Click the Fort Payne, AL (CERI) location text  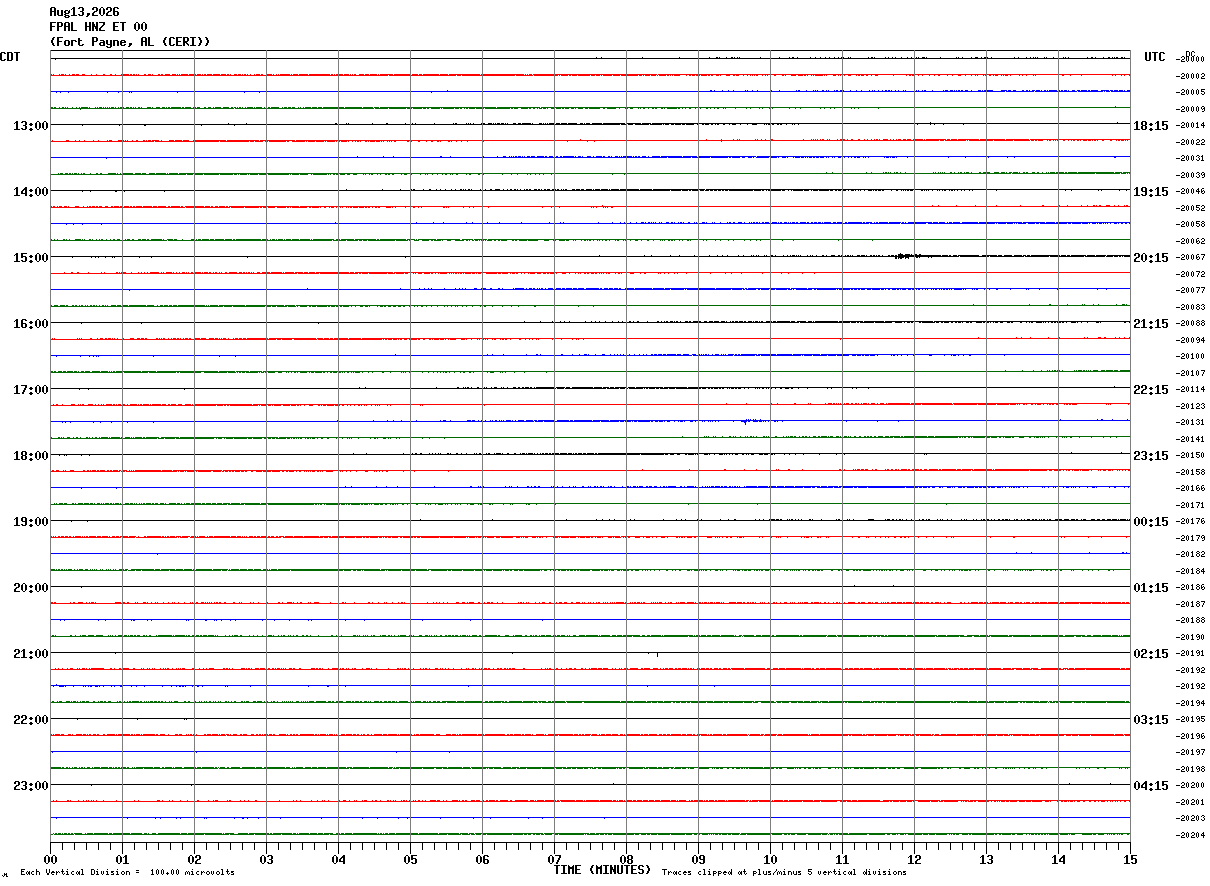130,42
